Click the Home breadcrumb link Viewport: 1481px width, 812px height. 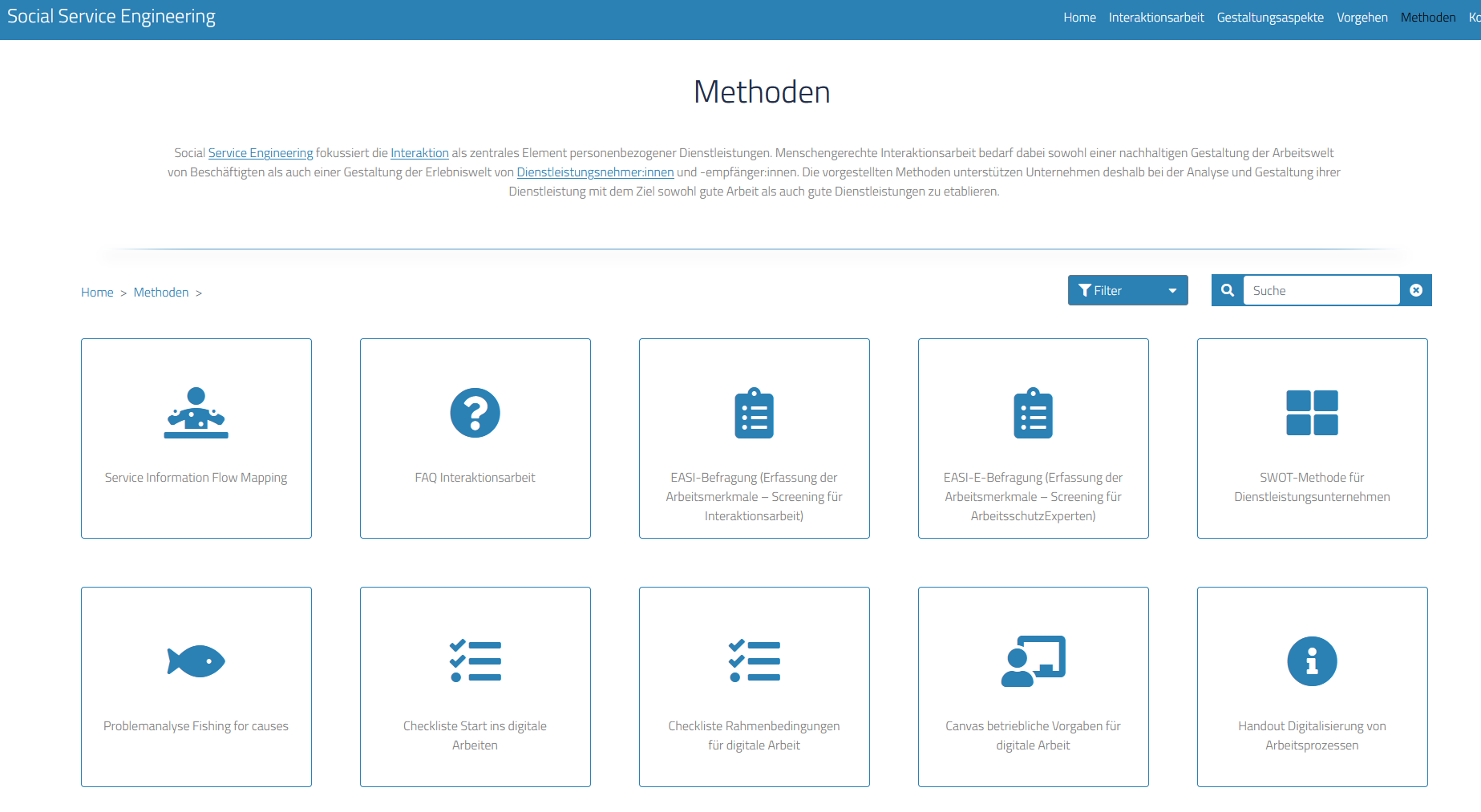[97, 293]
